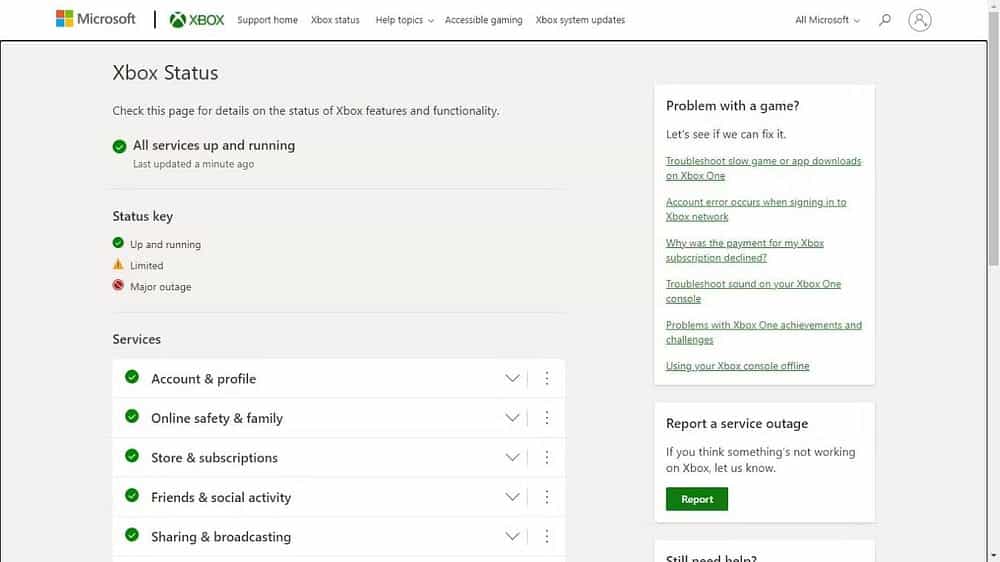
Task: Click the Problem with a game? heading
Action: pyautogui.click(x=732, y=106)
